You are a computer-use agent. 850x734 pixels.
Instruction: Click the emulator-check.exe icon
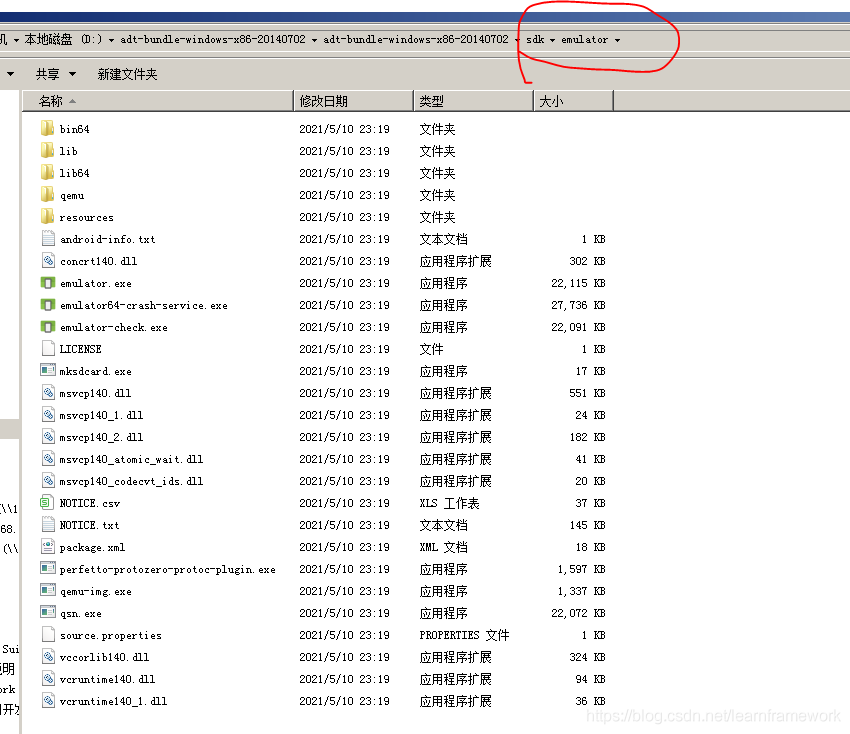point(48,326)
